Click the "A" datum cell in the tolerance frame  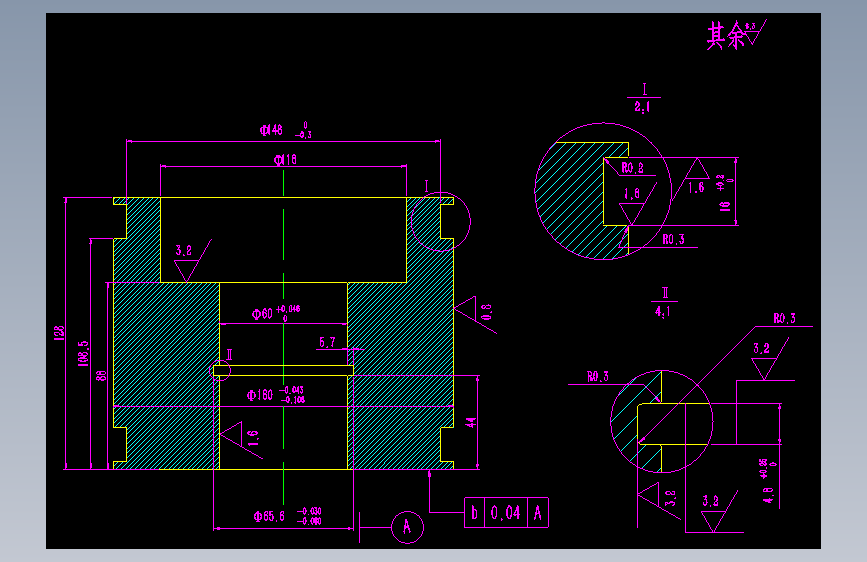(537, 513)
